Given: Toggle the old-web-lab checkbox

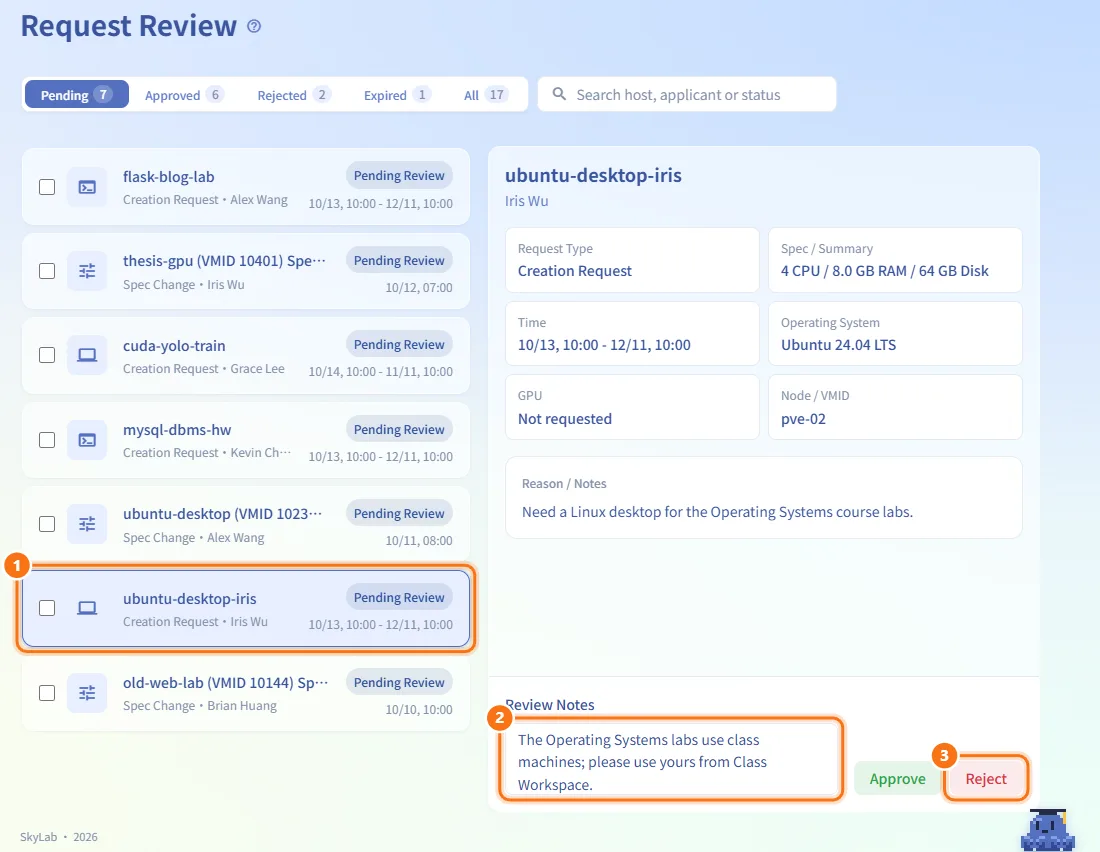Looking at the screenshot, I should pos(47,693).
